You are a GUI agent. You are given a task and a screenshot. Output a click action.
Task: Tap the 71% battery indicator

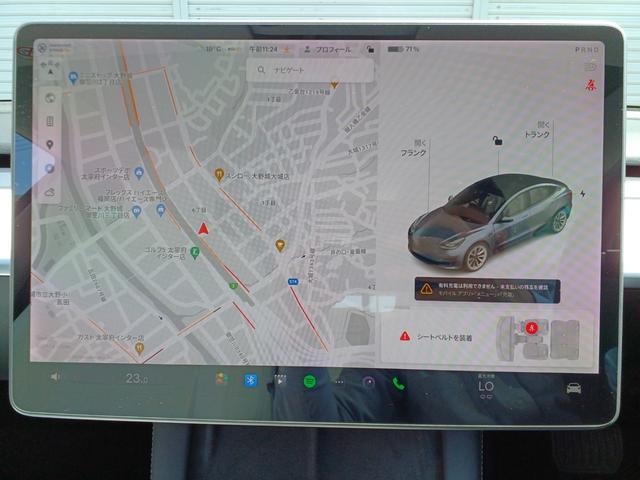pos(403,49)
